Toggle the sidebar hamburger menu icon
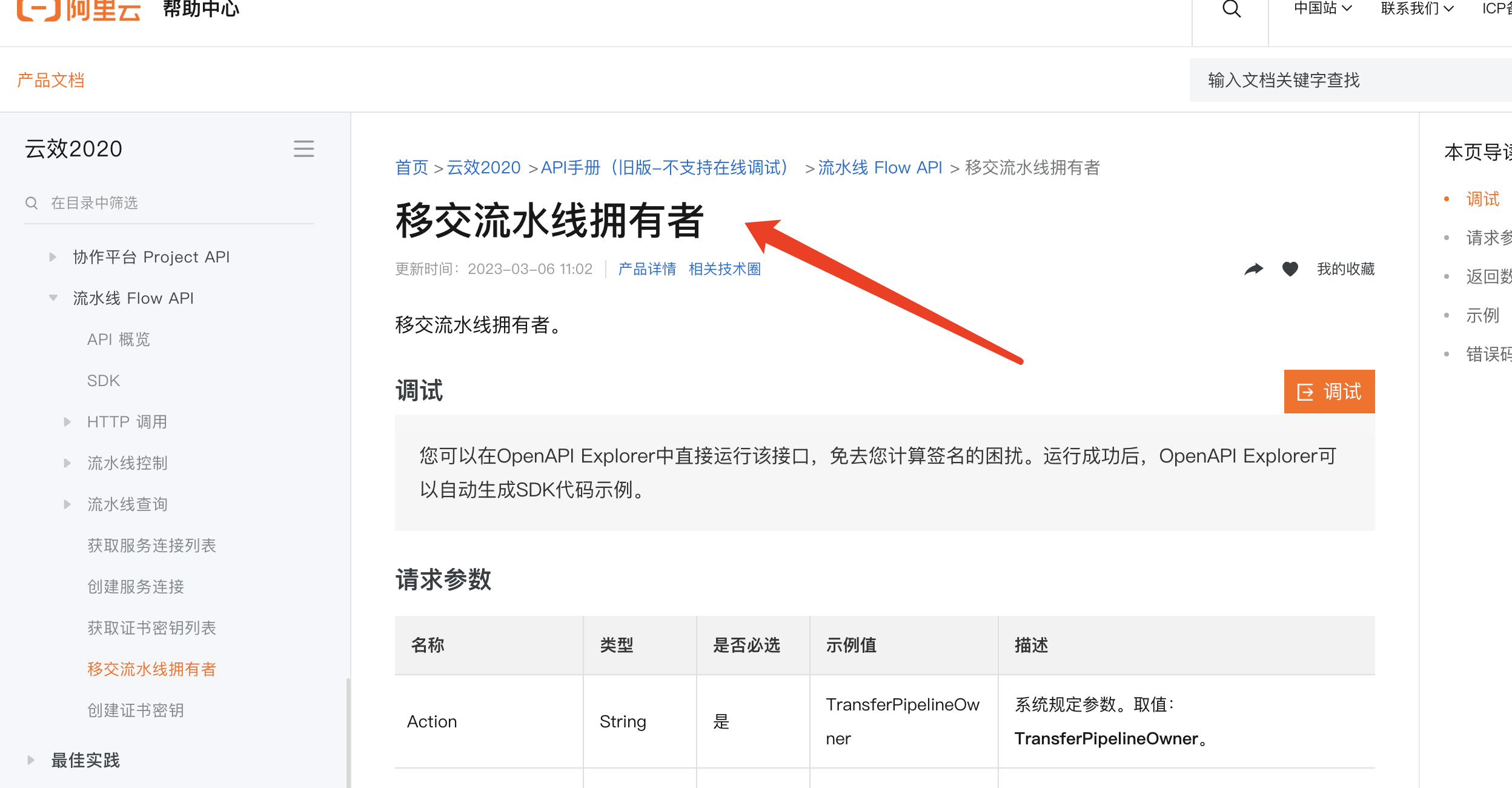1512x788 pixels. pyautogui.click(x=303, y=149)
